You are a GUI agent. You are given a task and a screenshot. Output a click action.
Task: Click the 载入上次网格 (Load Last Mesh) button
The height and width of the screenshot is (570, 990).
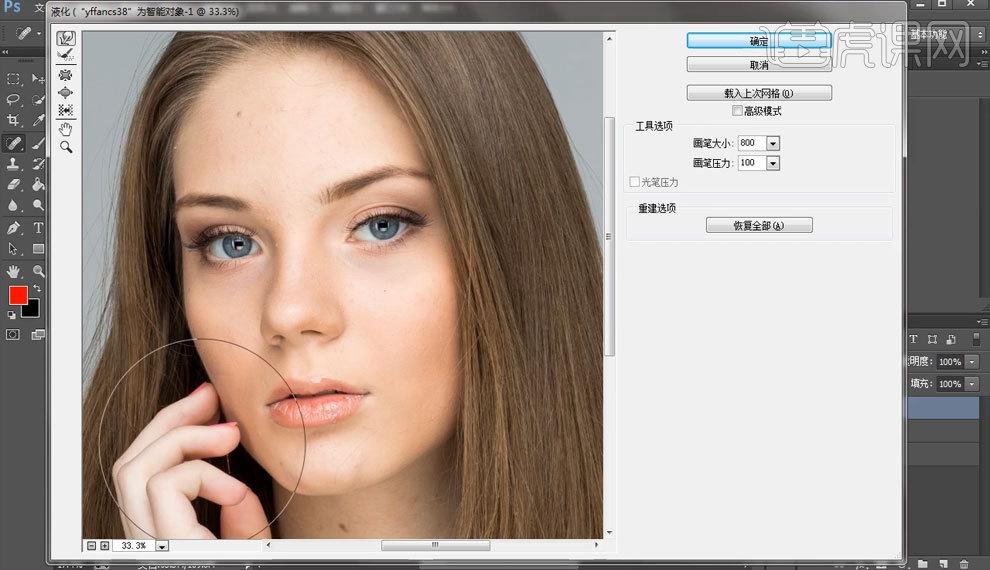759,93
